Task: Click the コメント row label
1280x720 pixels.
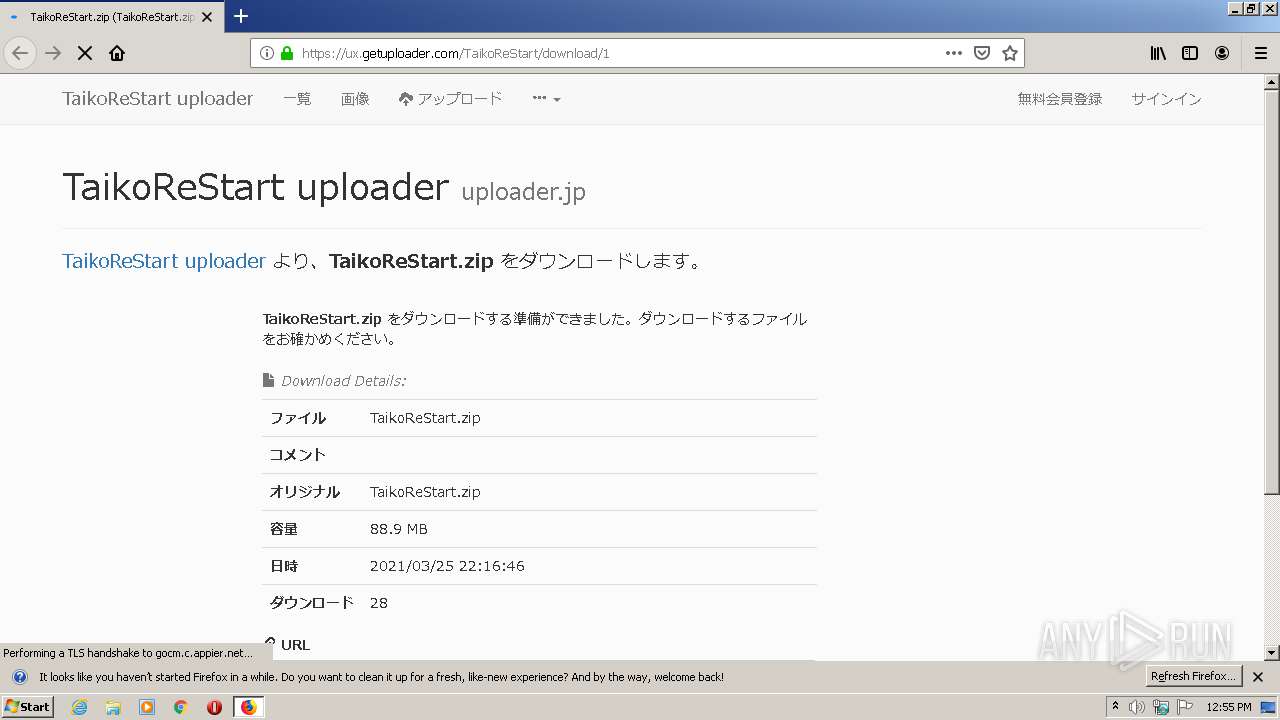Action: [x=298, y=455]
